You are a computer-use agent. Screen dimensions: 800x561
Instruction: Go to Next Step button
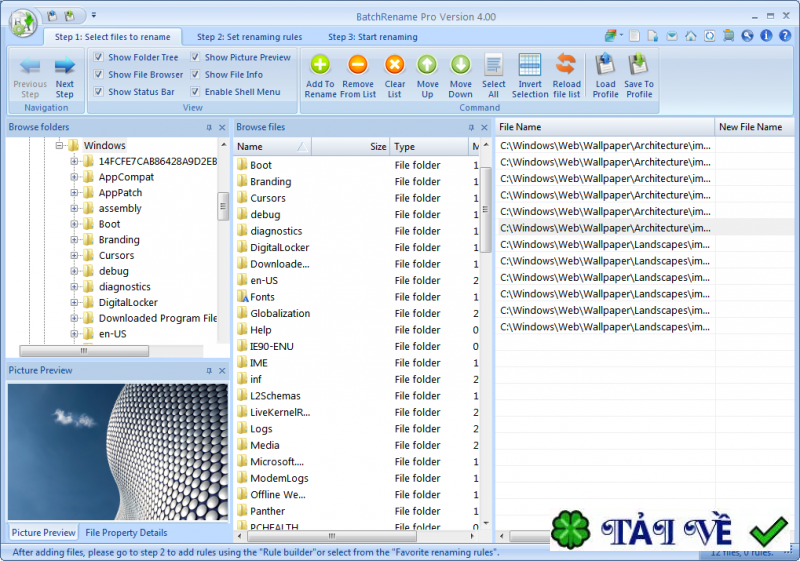click(x=65, y=73)
